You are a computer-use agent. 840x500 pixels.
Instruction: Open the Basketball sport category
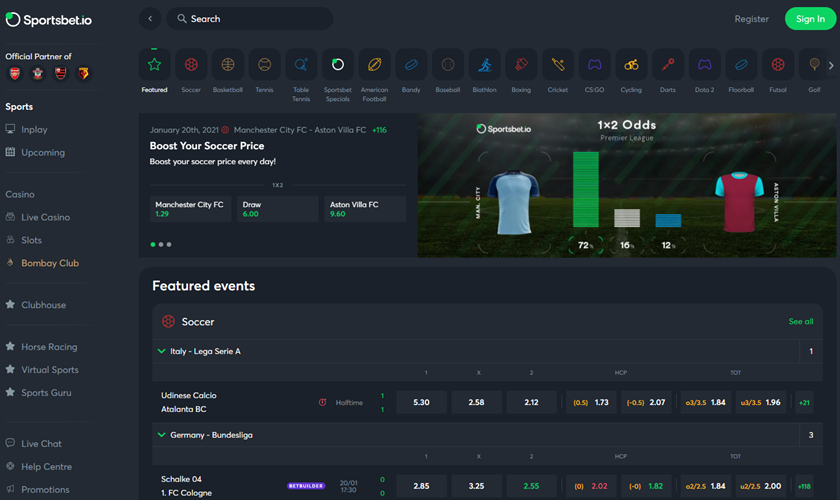[228, 65]
